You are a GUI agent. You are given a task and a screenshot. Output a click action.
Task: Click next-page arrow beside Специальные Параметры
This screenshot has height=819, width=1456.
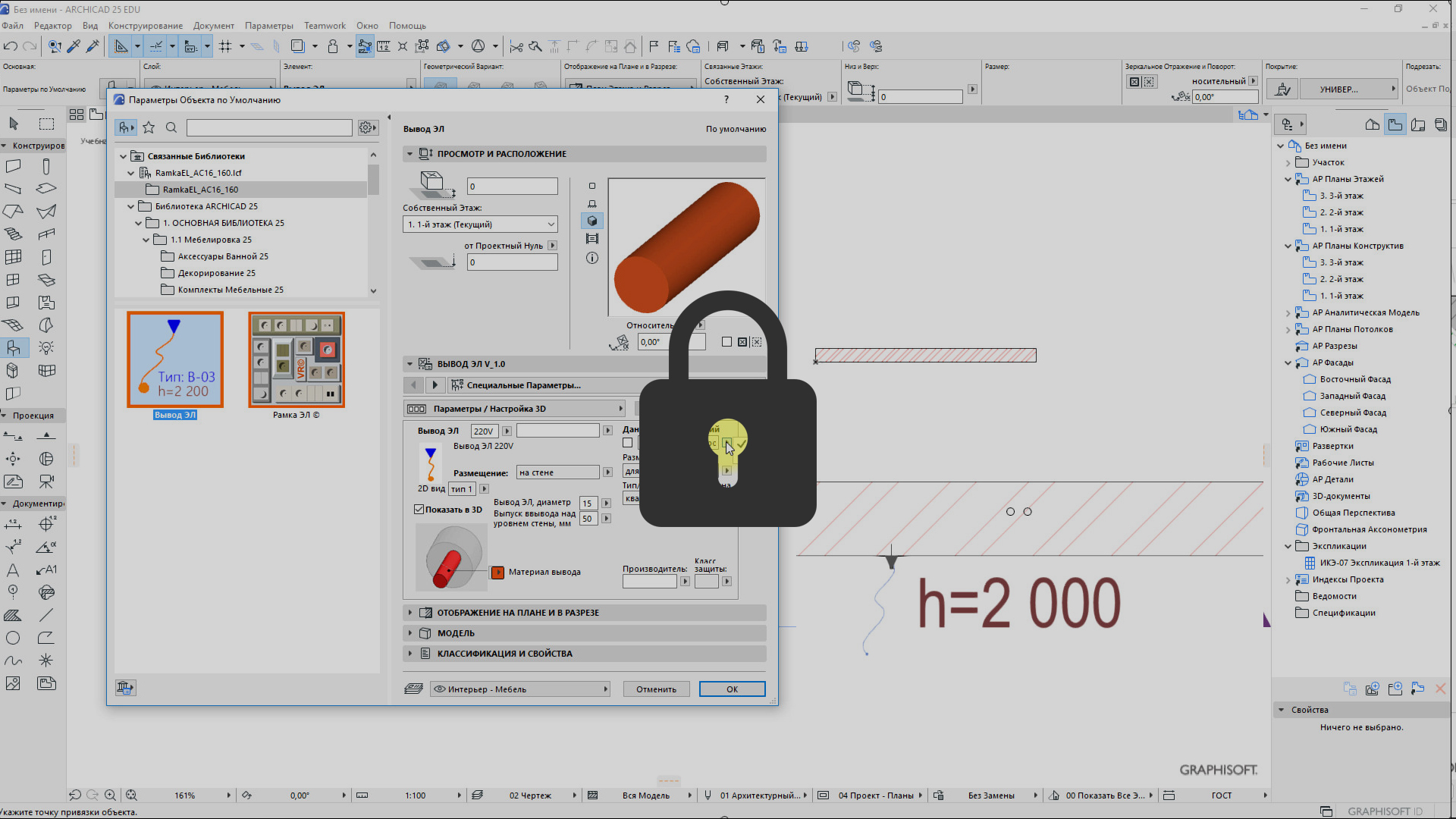435,385
